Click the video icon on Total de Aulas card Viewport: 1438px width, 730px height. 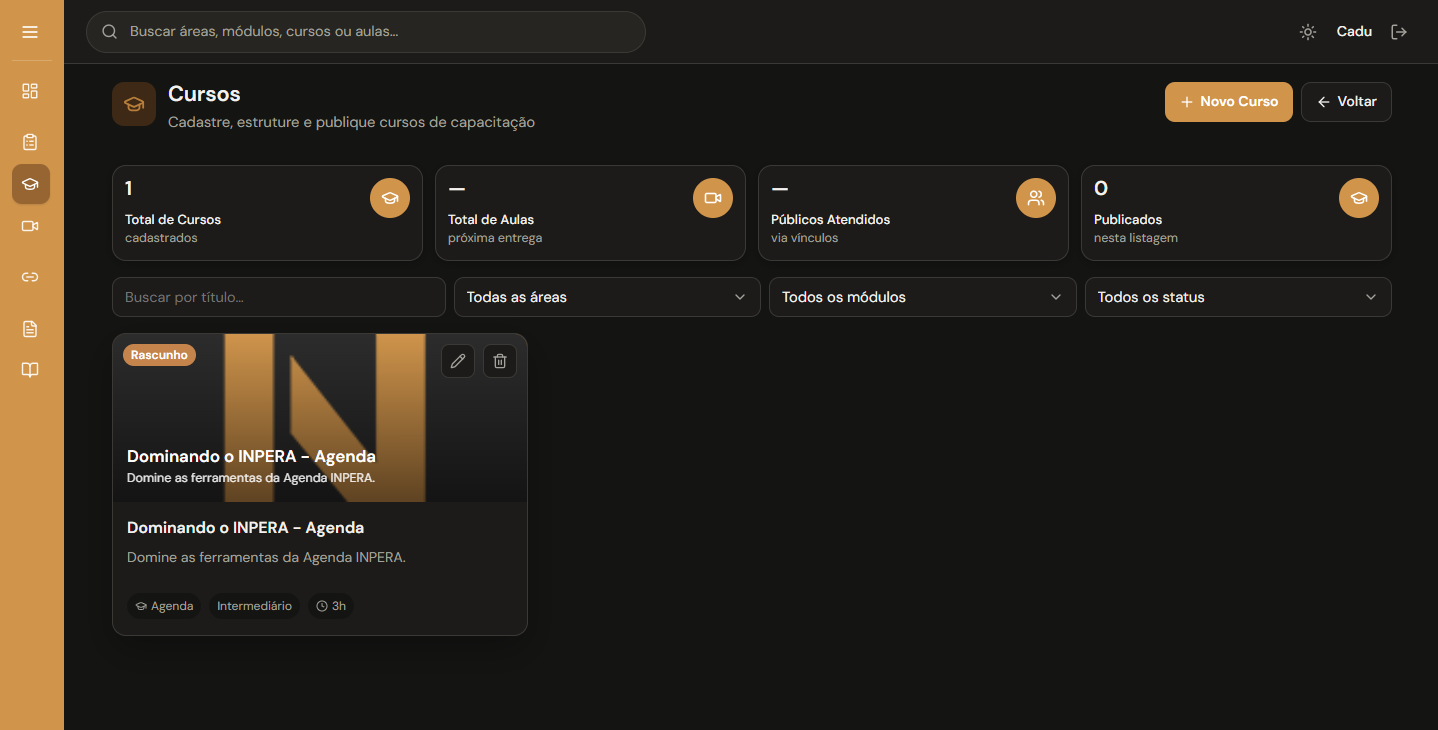(713, 198)
